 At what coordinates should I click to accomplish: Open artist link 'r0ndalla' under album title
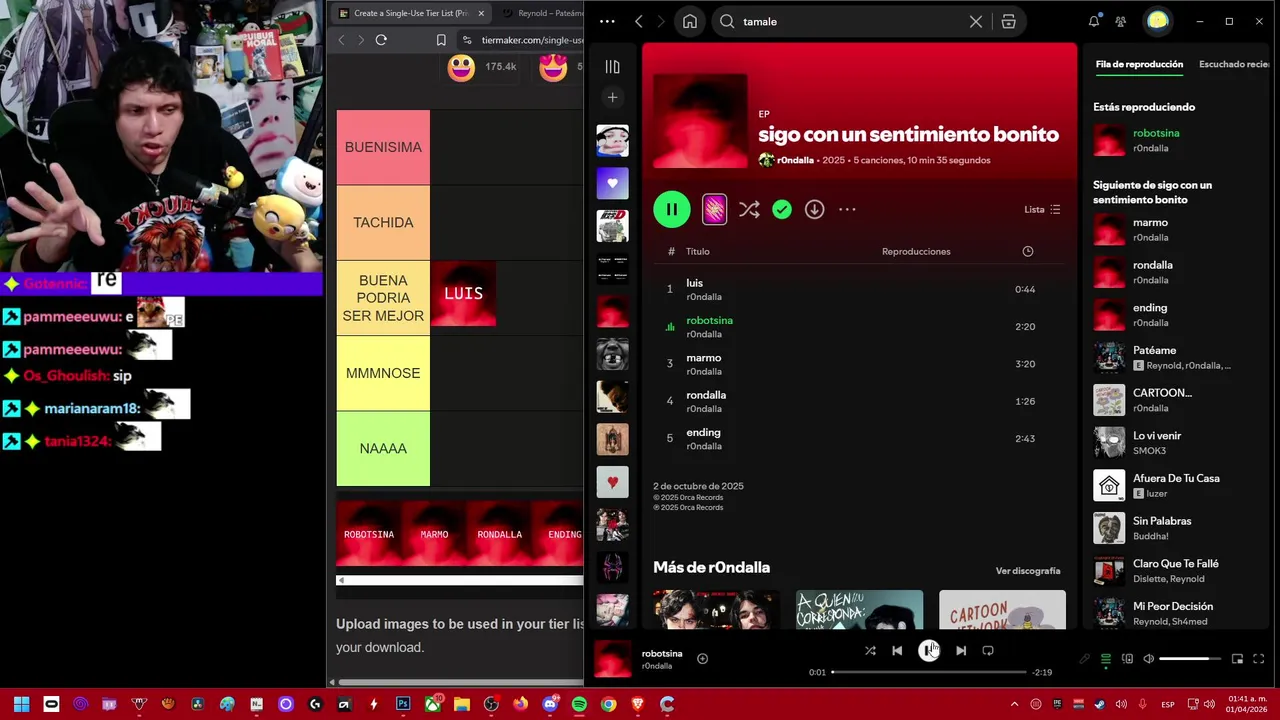795,160
